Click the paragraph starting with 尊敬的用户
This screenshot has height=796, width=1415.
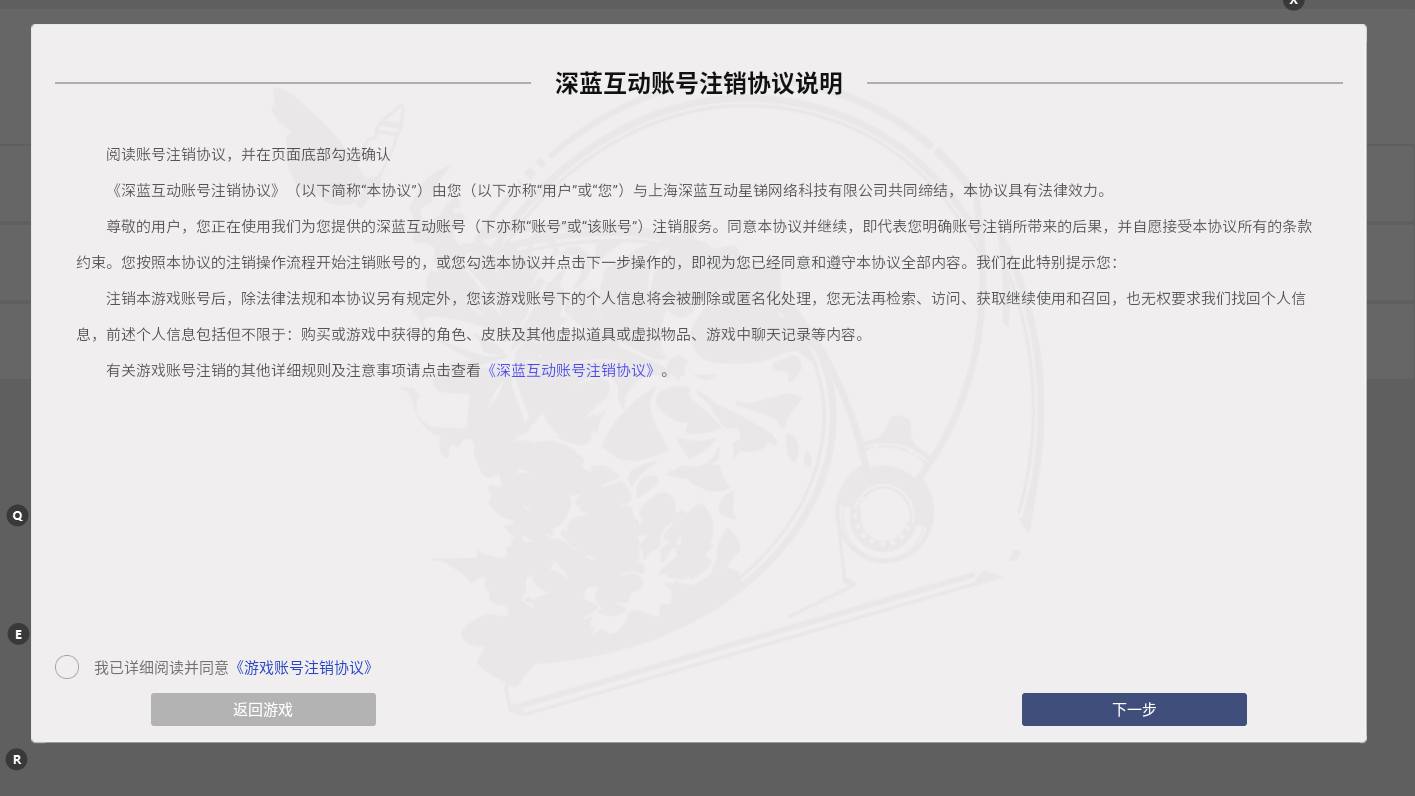(694, 244)
